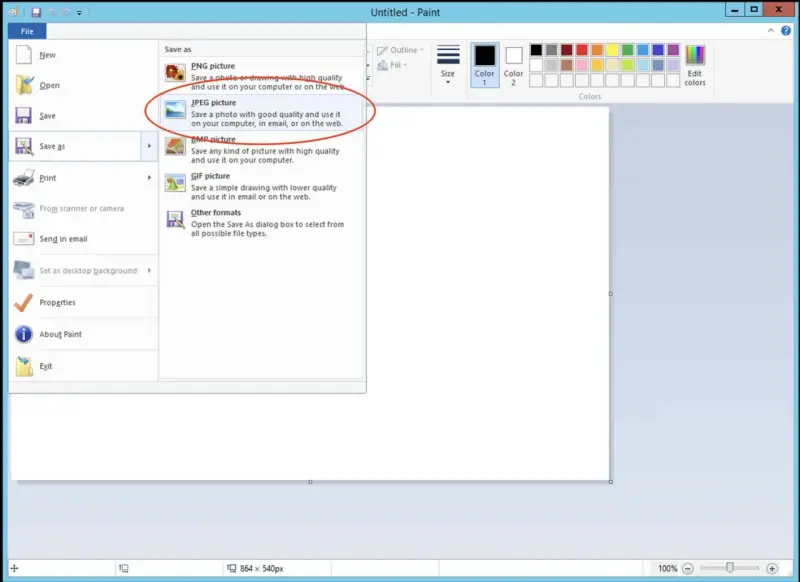Close the File tab menu
The height and width of the screenshot is (582, 800).
(x=27, y=31)
